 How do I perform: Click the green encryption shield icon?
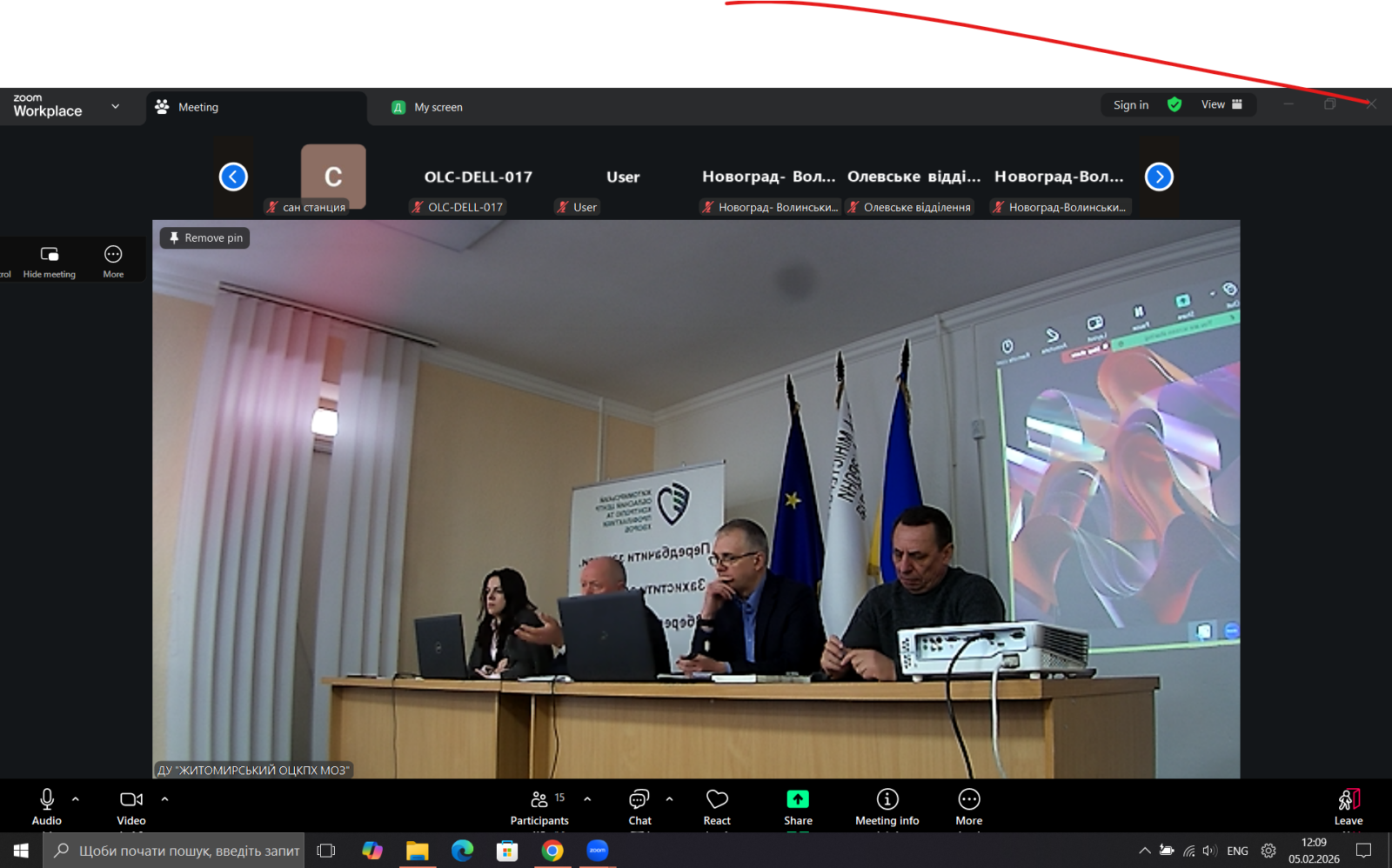click(1174, 105)
